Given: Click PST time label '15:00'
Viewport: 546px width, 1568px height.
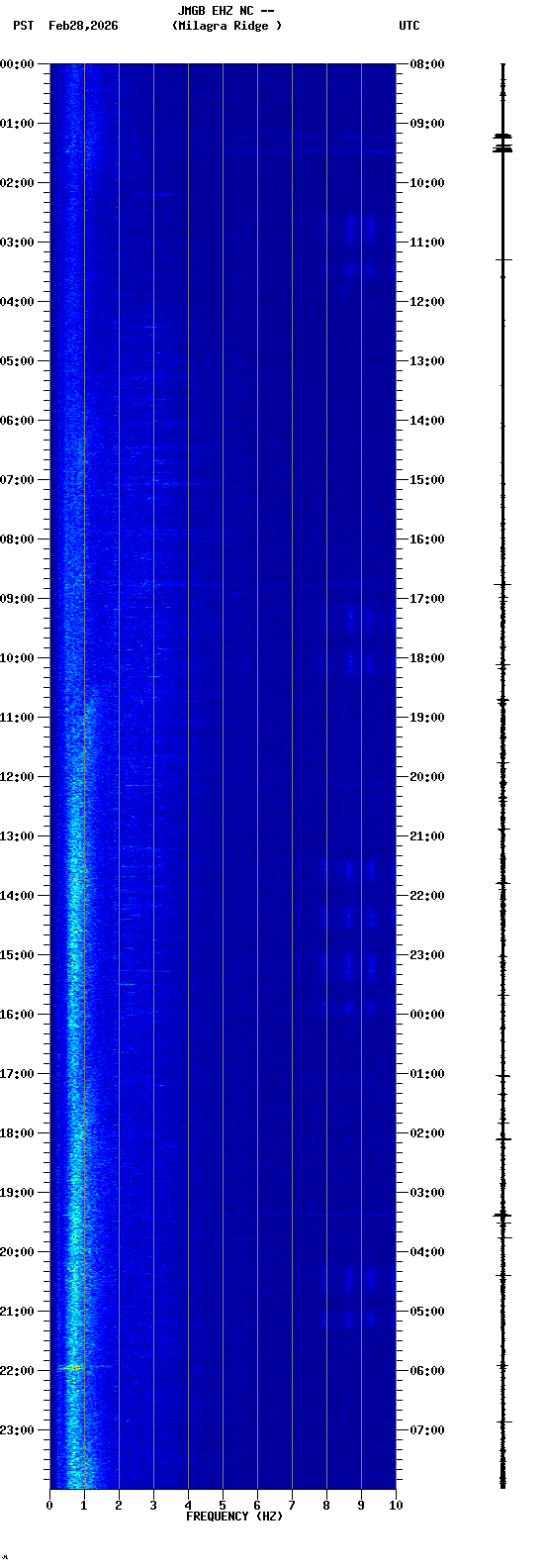Looking at the screenshot, I should (18, 955).
